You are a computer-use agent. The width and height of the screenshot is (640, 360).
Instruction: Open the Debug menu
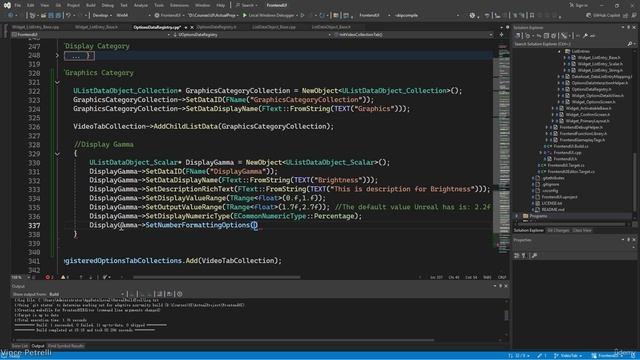[108, 5]
